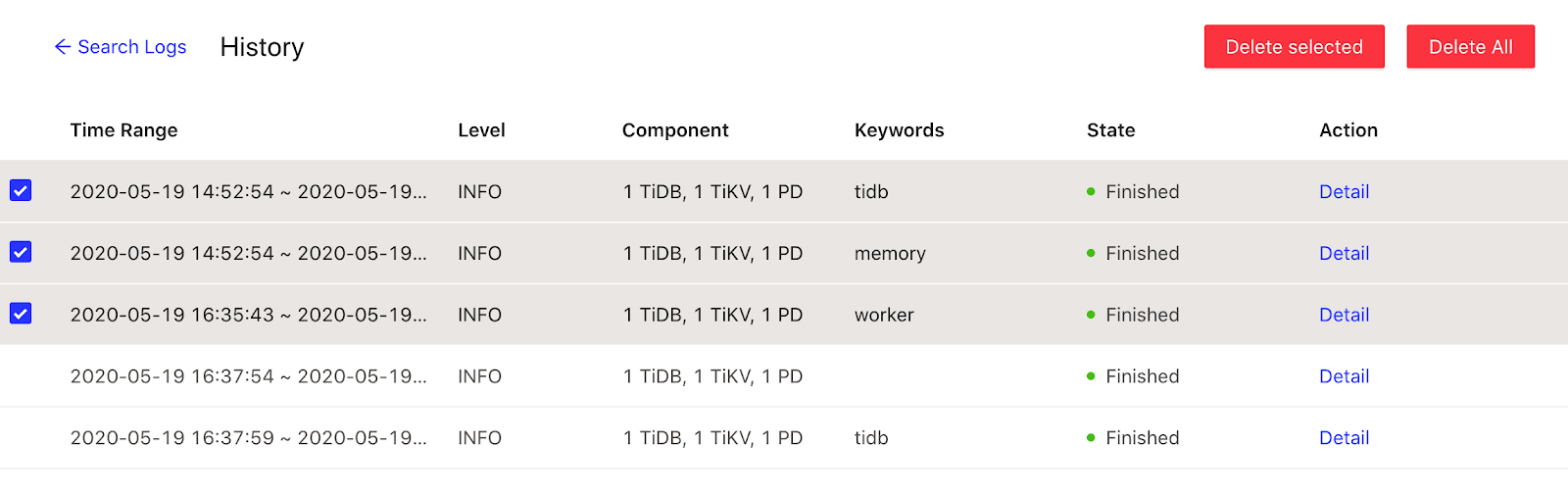Click the back arrow beside Search Logs
Viewport: 1568px width, 495px height.
pos(62,47)
